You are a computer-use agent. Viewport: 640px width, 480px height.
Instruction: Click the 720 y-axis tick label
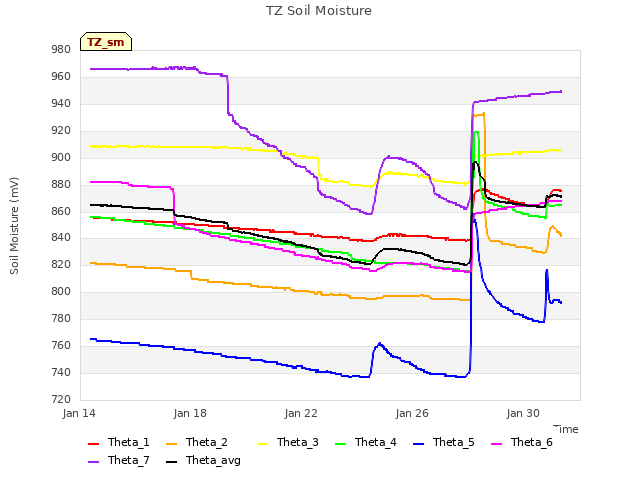[x=61, y=400]
